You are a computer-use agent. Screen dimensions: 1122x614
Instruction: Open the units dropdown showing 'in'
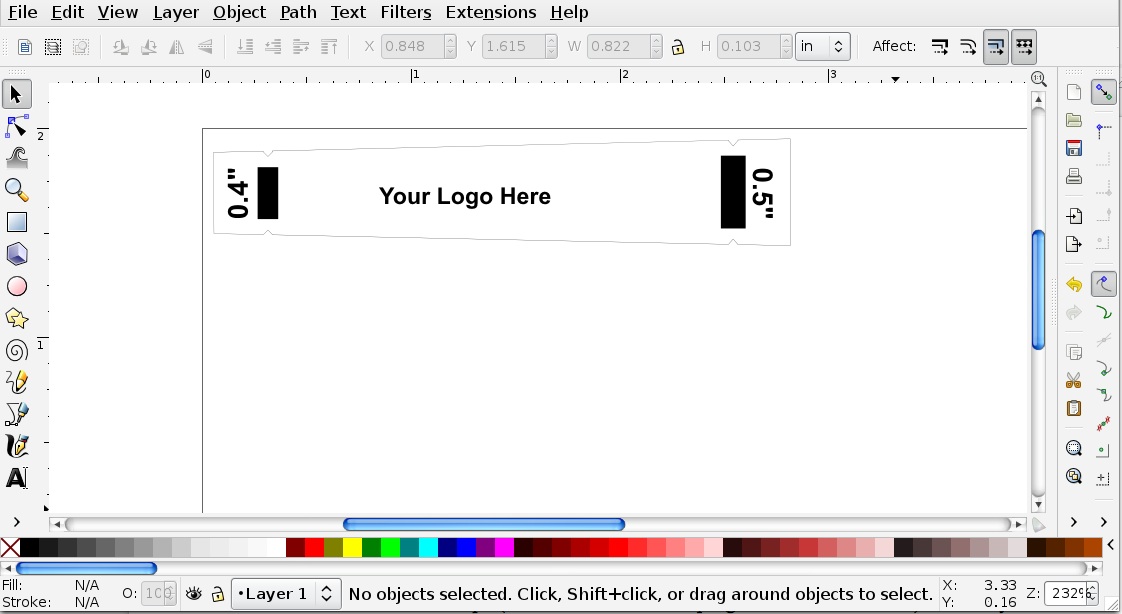[x=822, y=46]
